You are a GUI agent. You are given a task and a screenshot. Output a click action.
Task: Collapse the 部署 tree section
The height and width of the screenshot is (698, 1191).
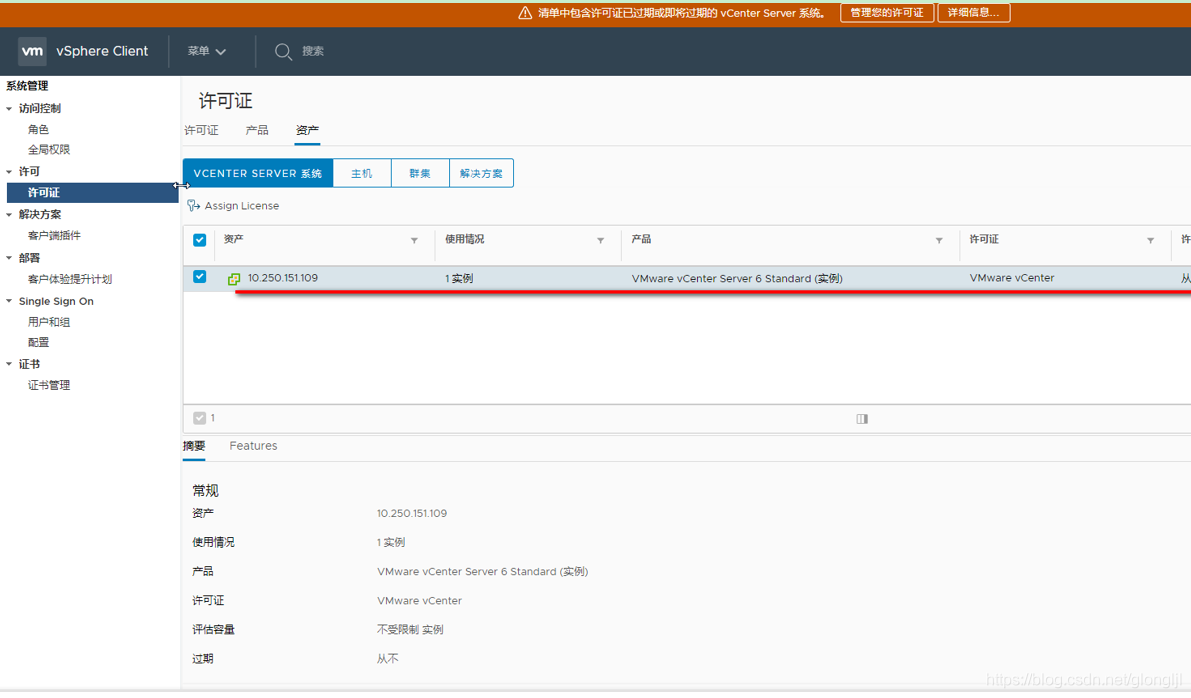coord(9,258)
